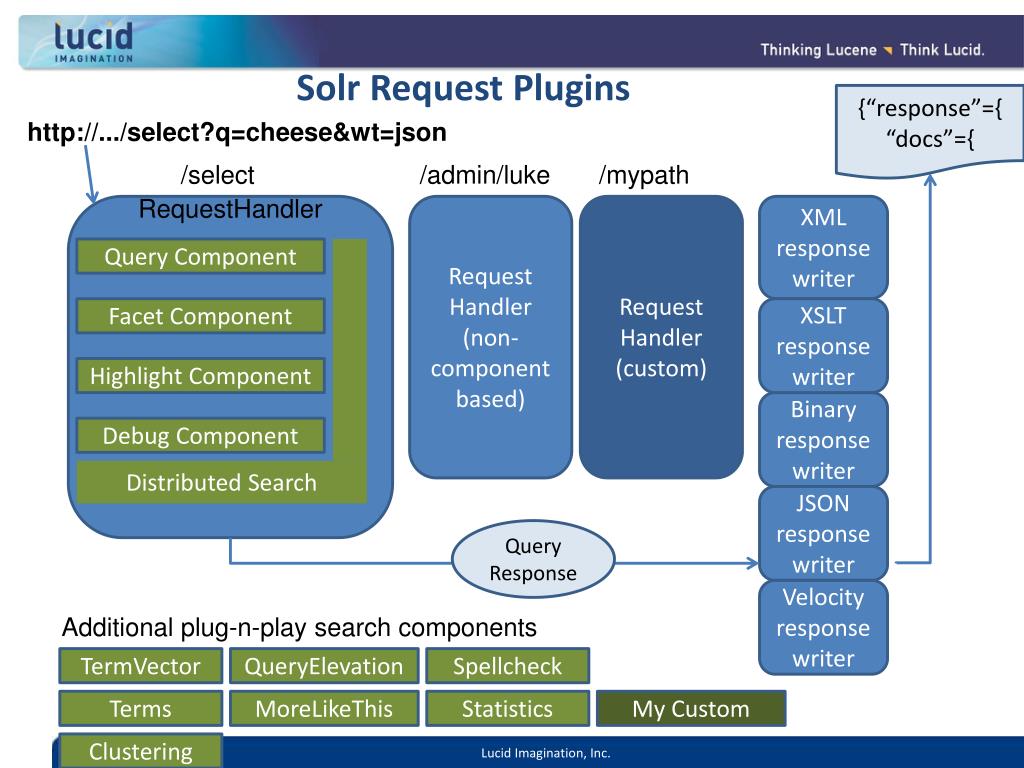Select the Distributed Search block
1024x768 pixels.
tap(221, 482)
